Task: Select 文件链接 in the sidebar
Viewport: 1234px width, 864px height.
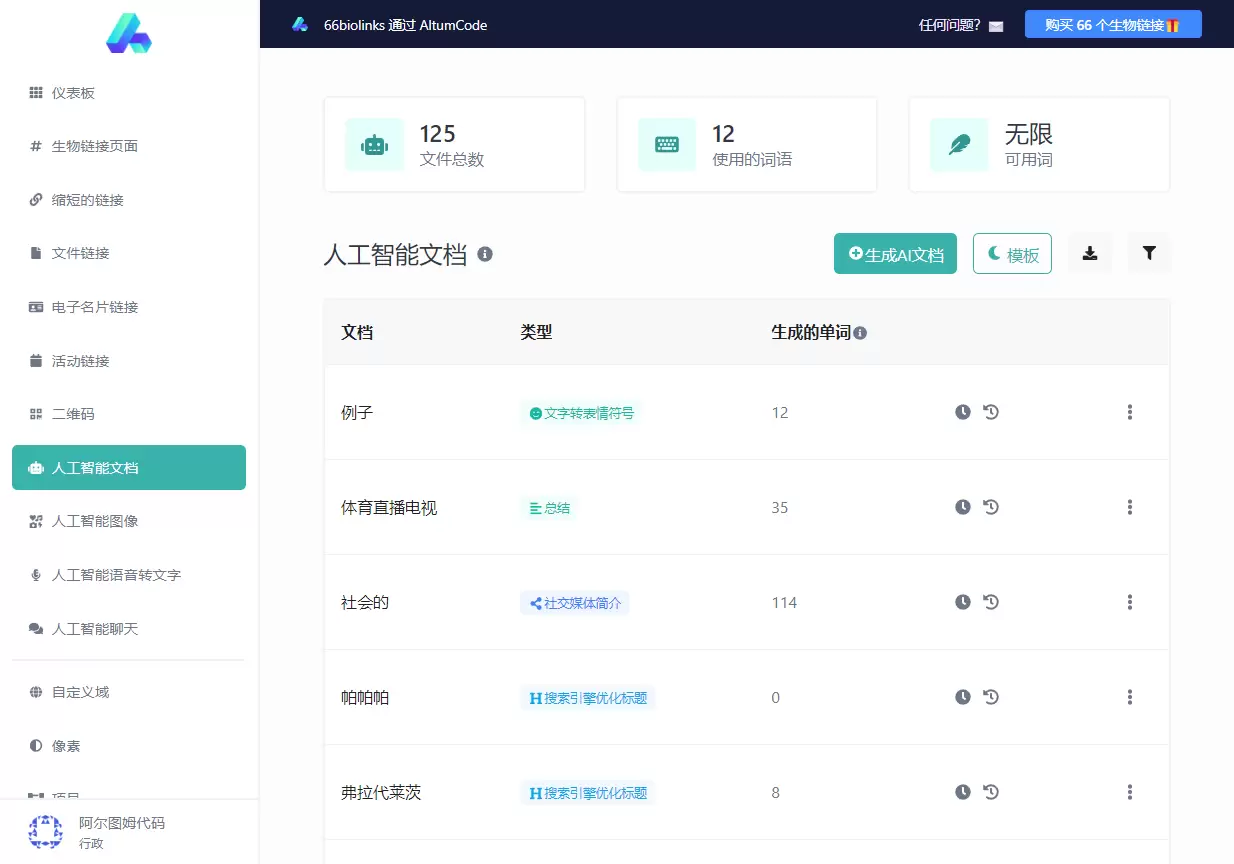Action: coord(129,253)
